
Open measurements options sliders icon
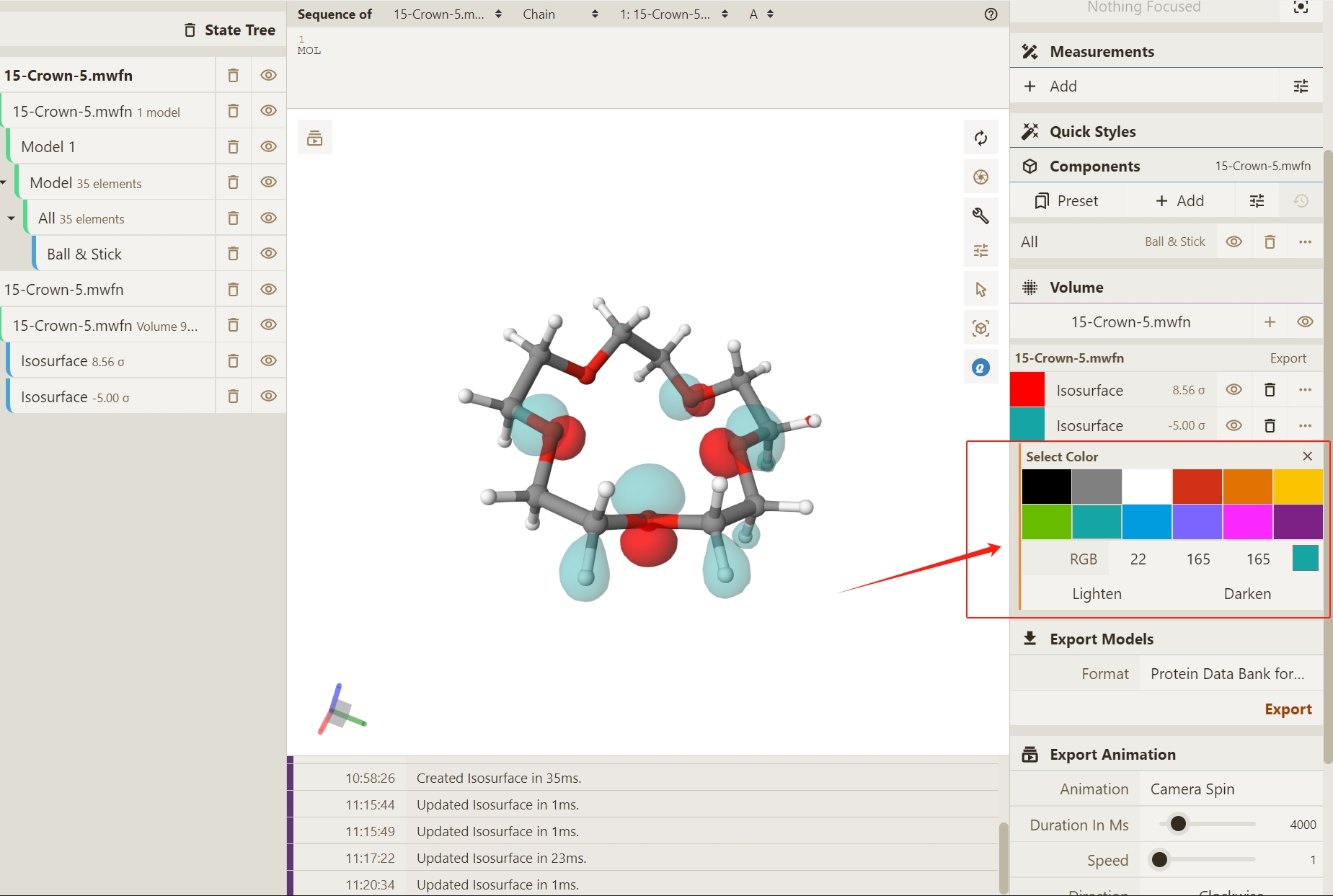tap(1301, 87)
